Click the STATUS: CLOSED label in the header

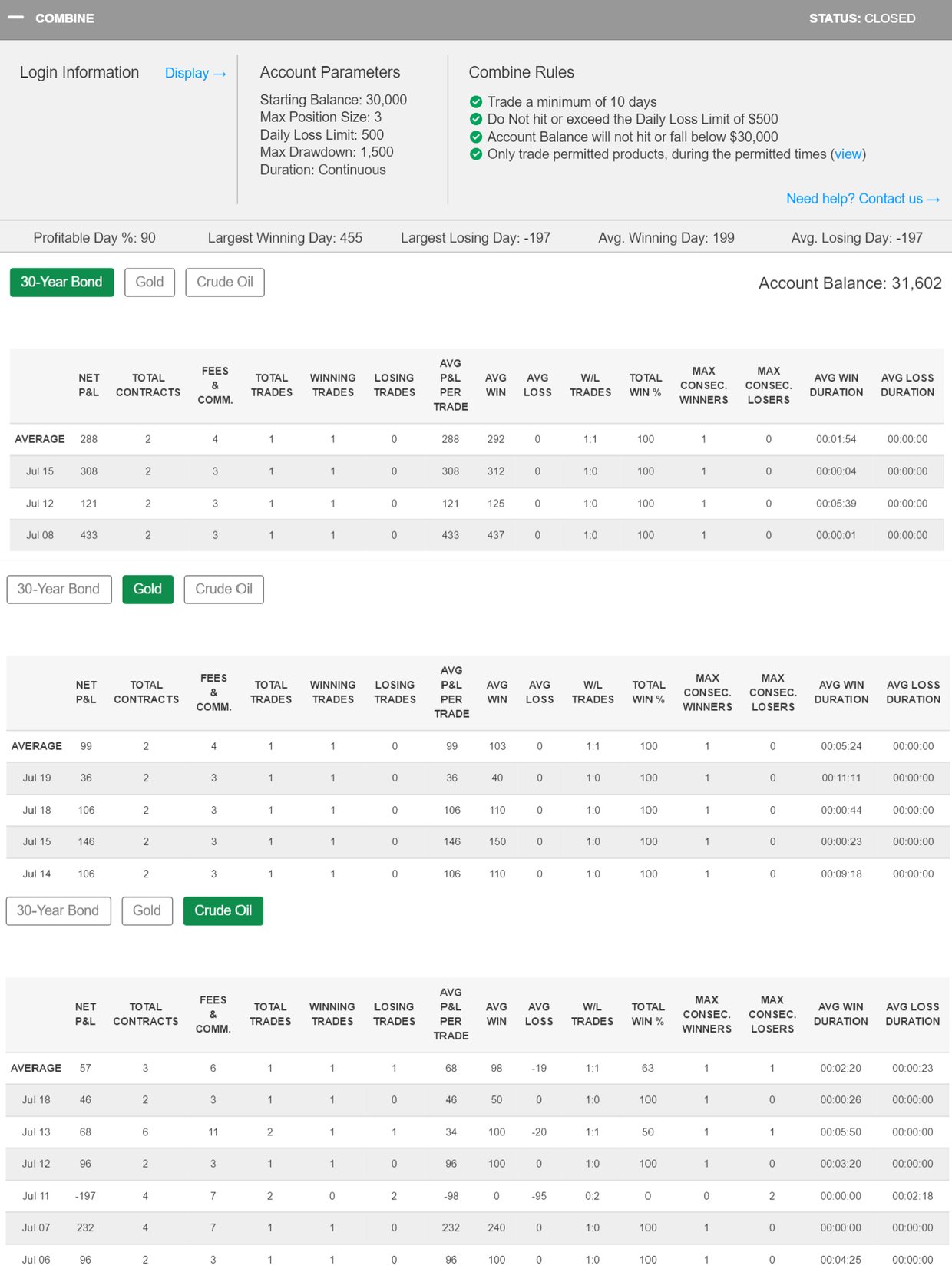coord(861,18)
